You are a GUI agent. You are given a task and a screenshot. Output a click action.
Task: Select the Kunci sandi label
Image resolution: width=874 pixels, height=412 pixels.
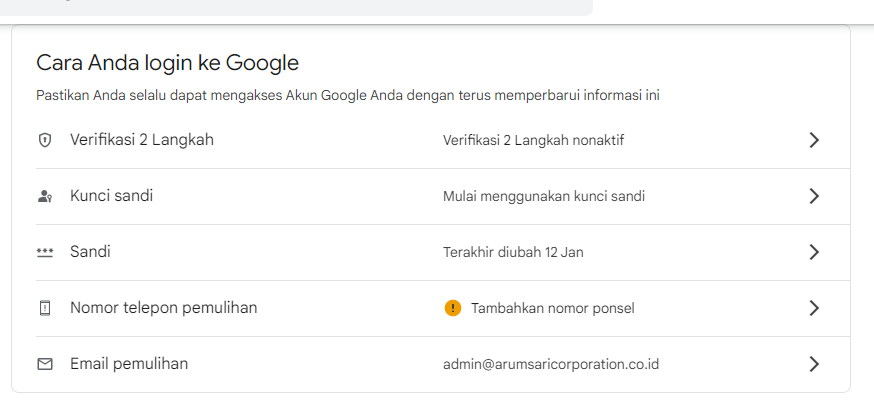click(x=111, y=196)
